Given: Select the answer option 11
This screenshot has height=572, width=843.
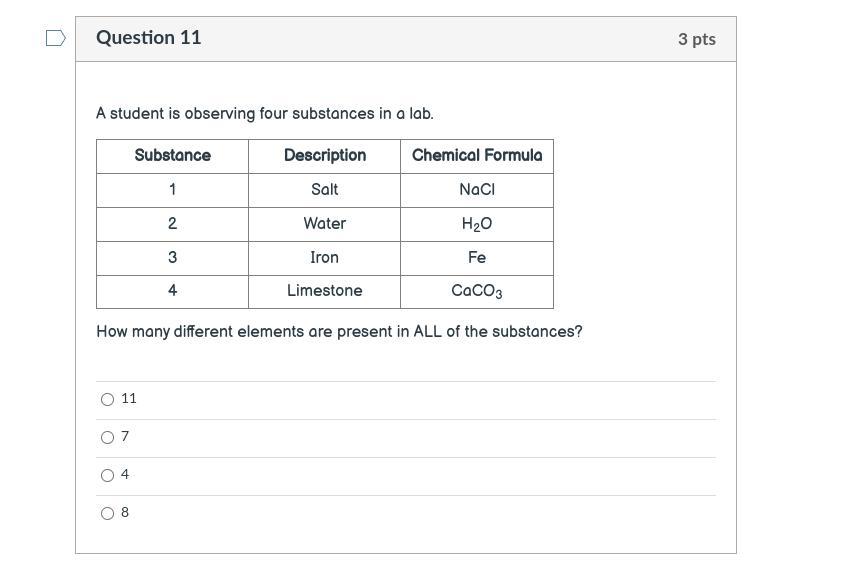Looking at the screenshot, I should click(x=107, y=400).
